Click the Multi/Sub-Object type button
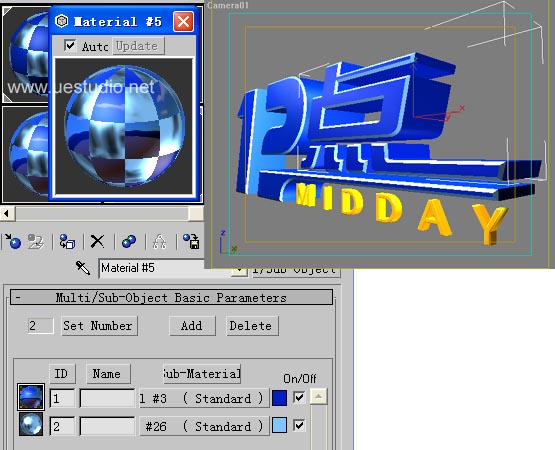Viewport: 555px width, 450px height. [296, 272]
